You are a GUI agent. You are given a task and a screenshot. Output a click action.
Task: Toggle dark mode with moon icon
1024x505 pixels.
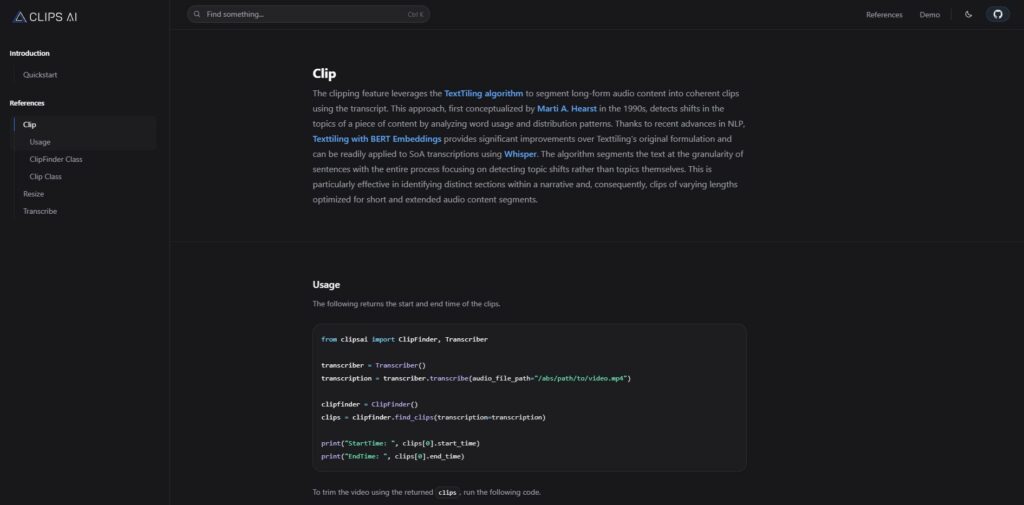click(968, 14)
